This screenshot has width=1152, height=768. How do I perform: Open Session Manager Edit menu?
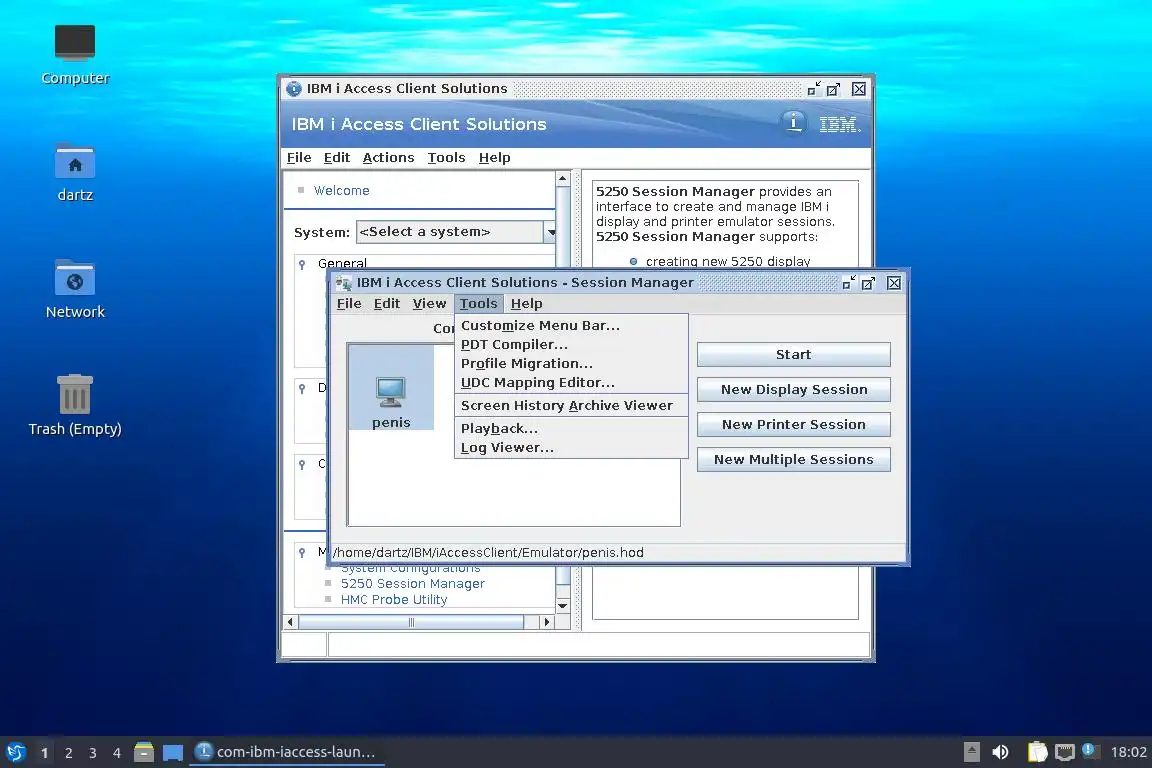[x=386, y=304]
